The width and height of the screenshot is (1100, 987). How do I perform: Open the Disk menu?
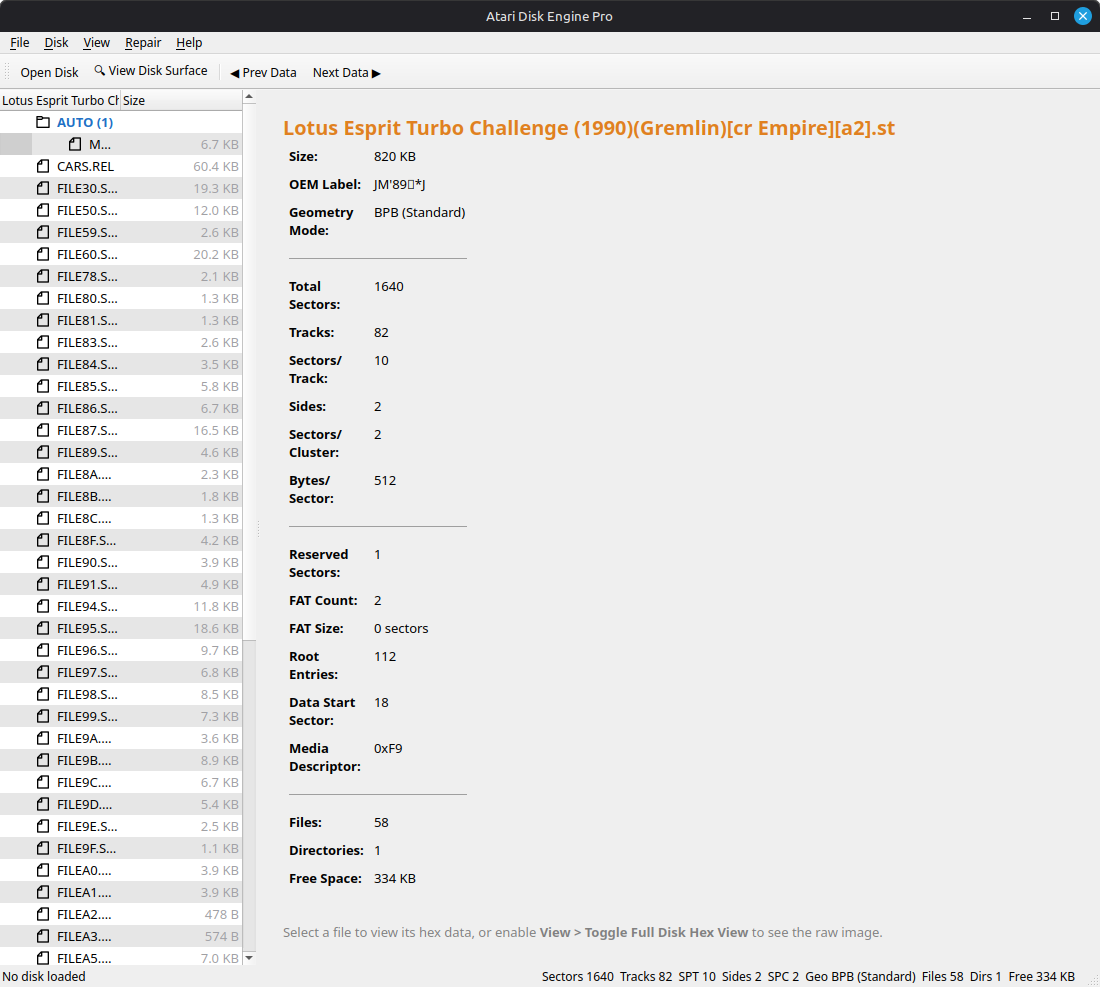(56, 43)
